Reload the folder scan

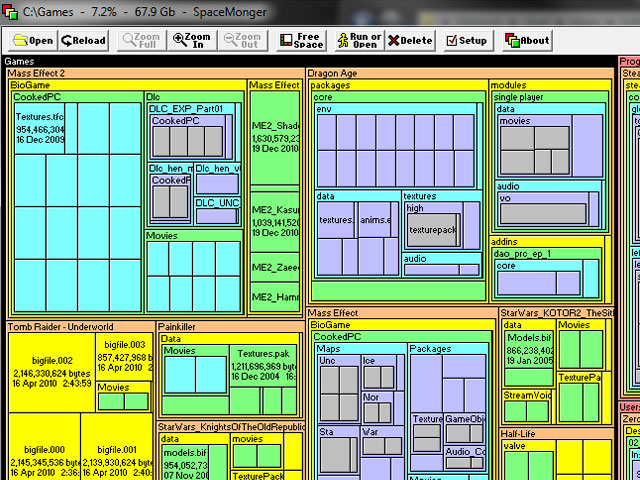(83, 40)
